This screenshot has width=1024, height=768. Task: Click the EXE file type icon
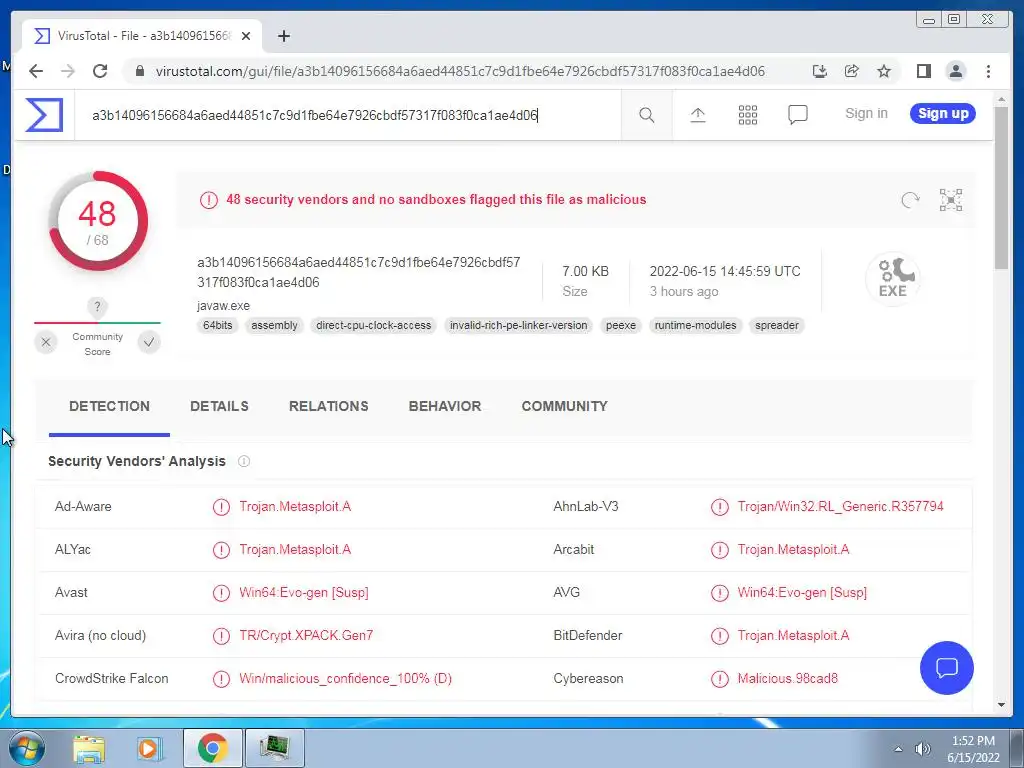coord(893,279)
